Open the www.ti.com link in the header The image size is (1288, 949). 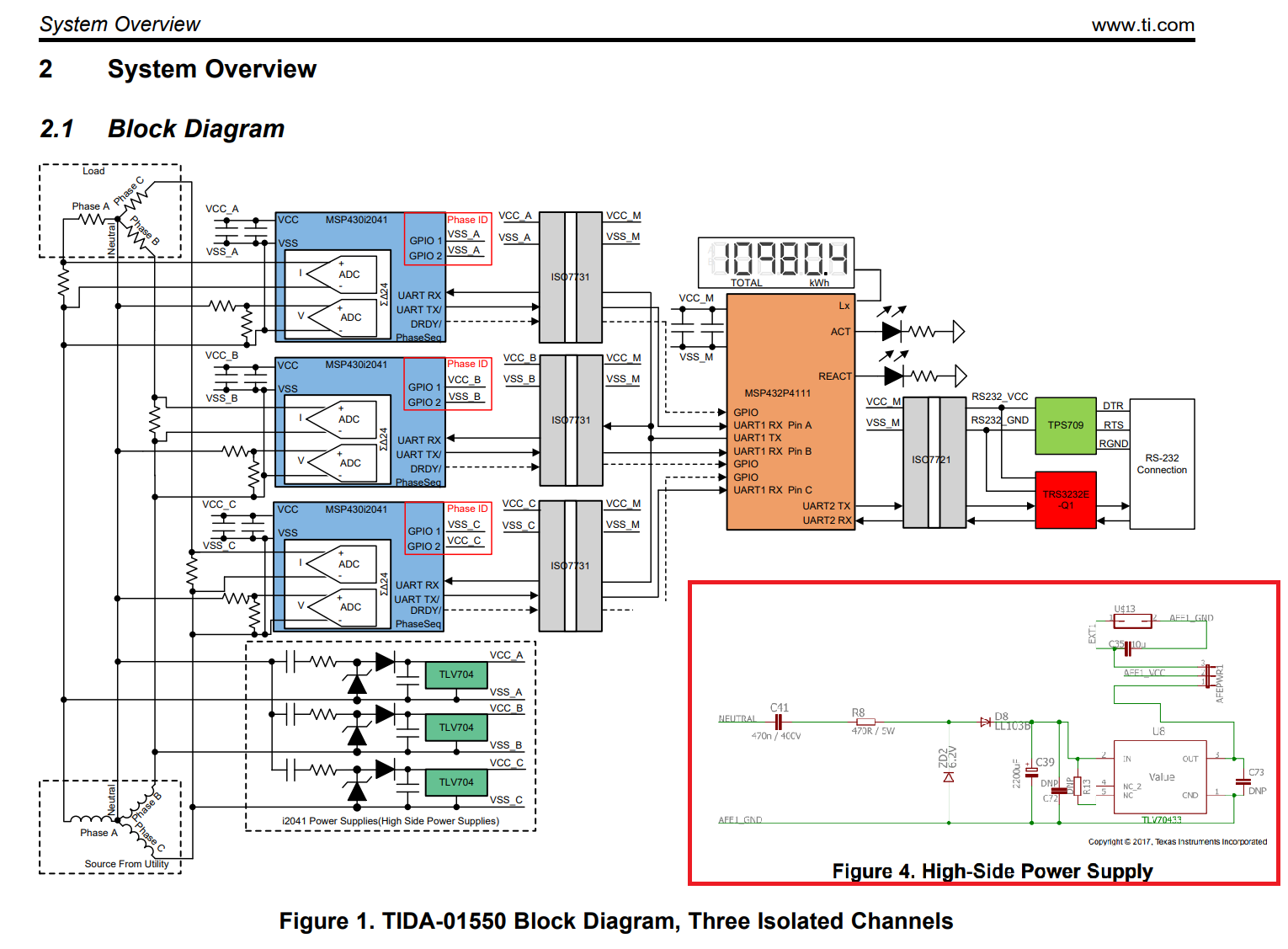click(x=1143, y=25)
